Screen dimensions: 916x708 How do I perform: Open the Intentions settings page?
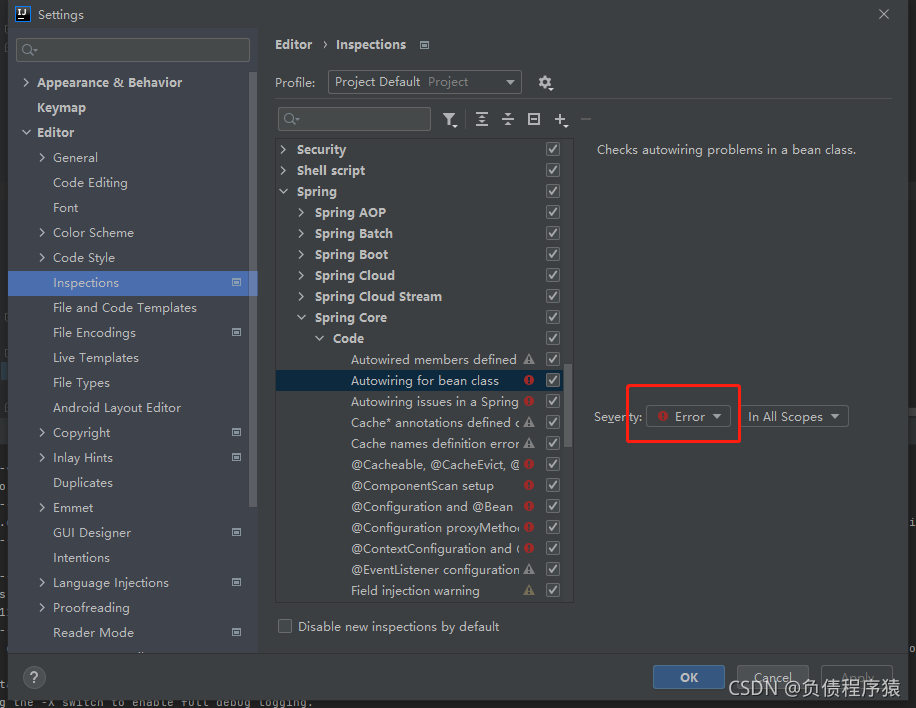click(81, 558)
